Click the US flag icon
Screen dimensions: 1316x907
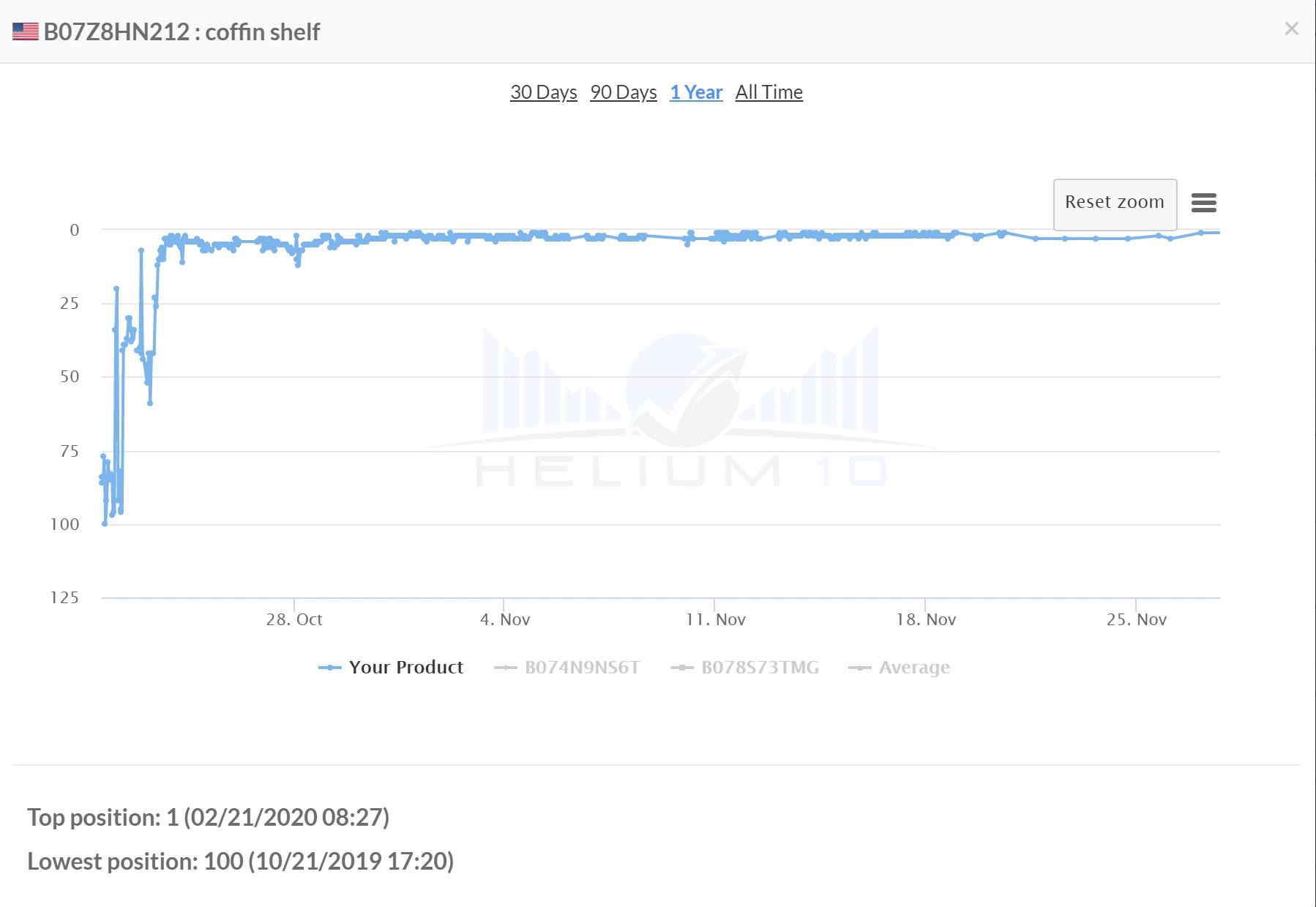(26, 32)
